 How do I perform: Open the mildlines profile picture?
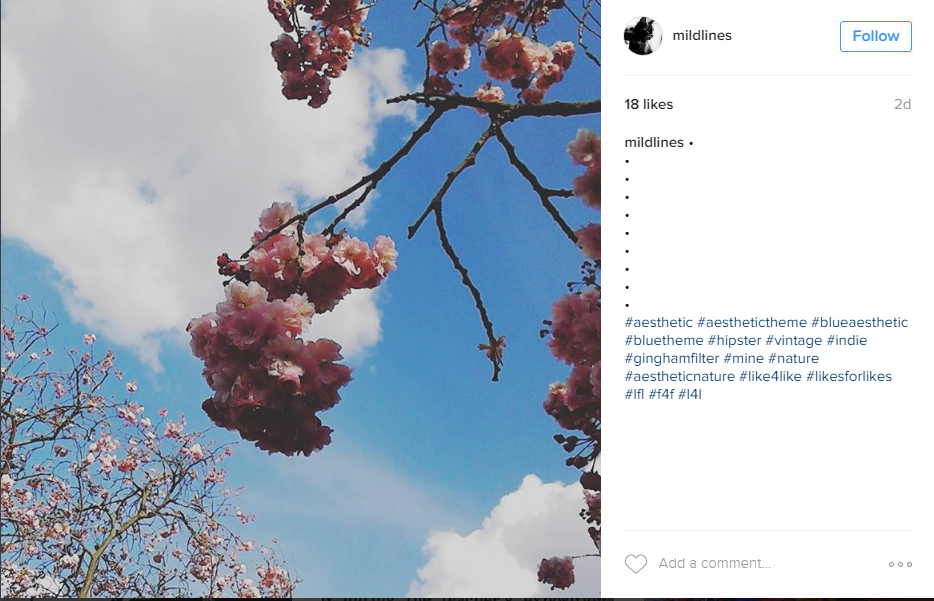click(x=643, y=36)
